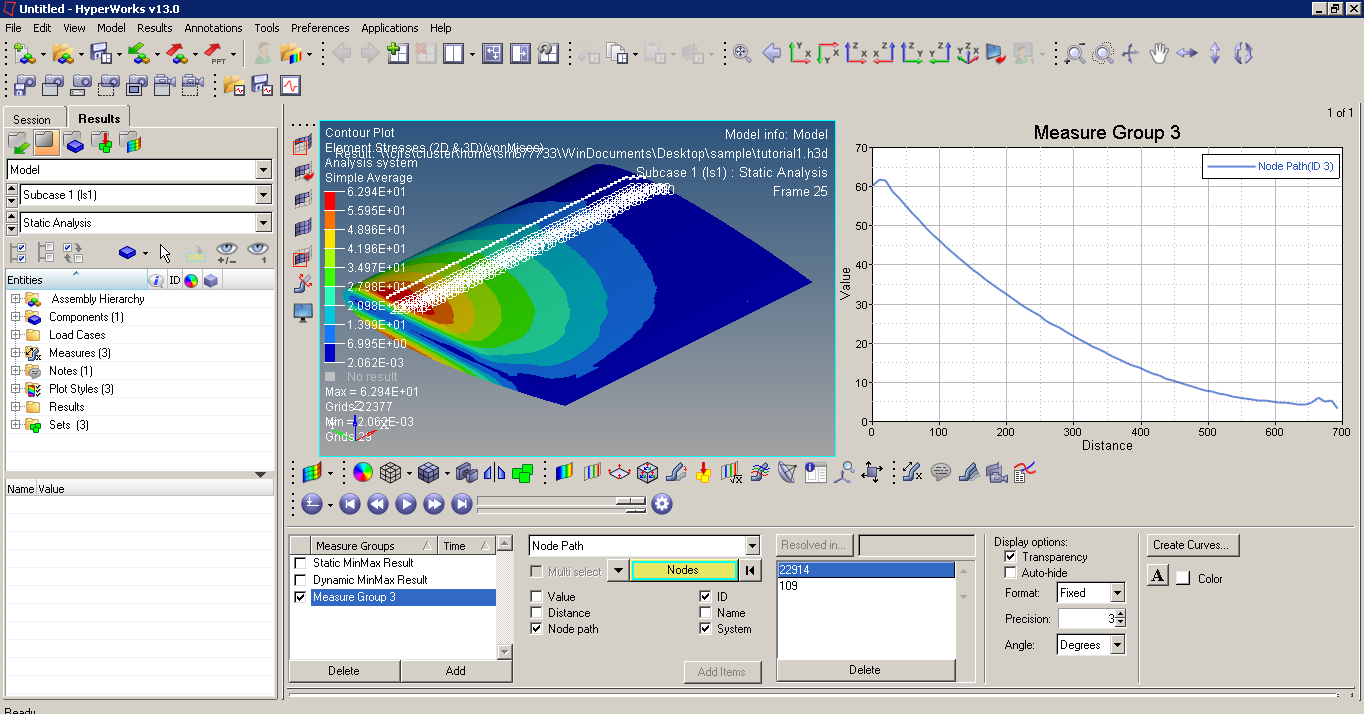This screenshot has height=714, width=1364.
Task: Click Add under the measure groups list
Action: point(455,671)
